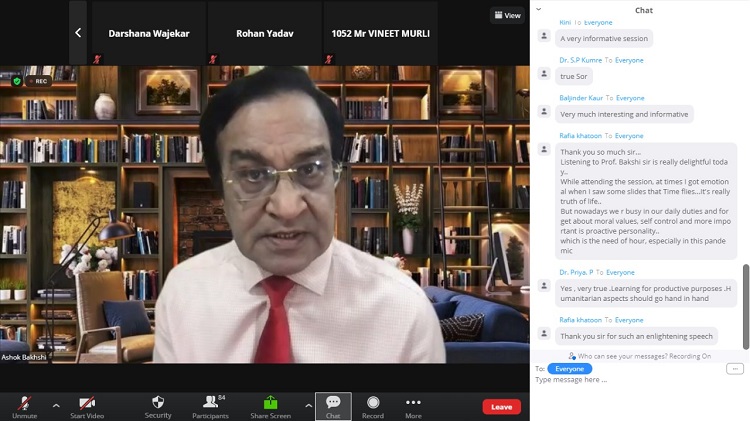750x421 pixels.
Task: Open the More options ellipsis in toolbar
Action: coord(413,405)
